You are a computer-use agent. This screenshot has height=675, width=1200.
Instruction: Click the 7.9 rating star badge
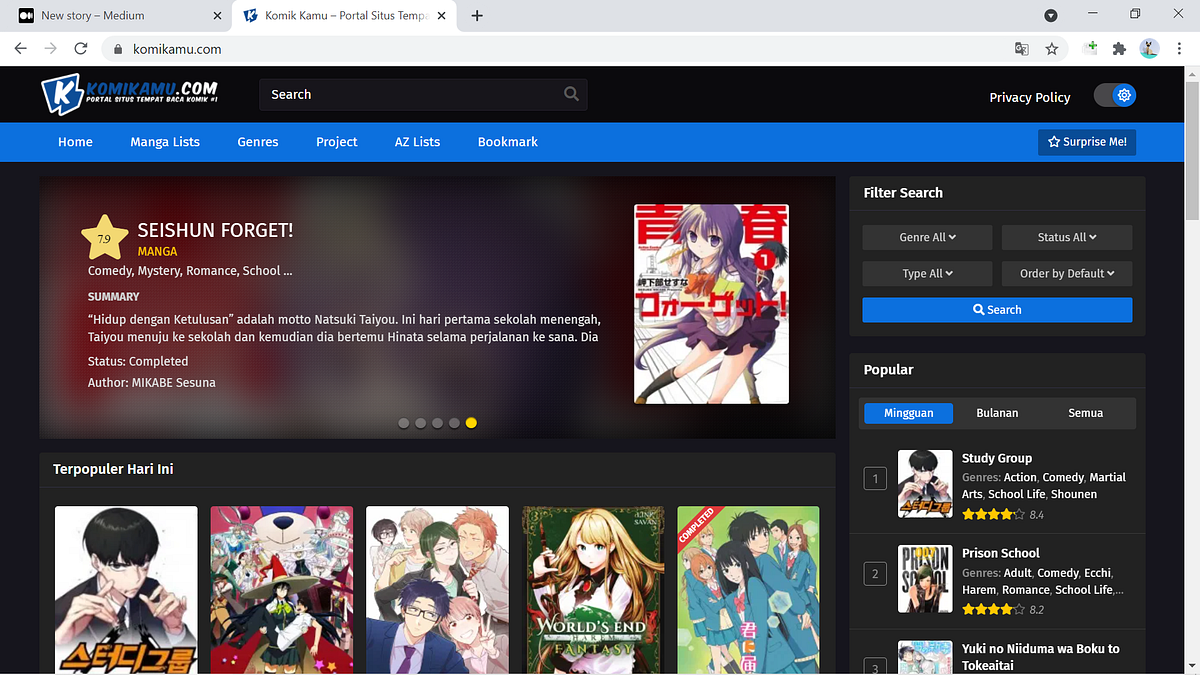(x=104, y=238)
